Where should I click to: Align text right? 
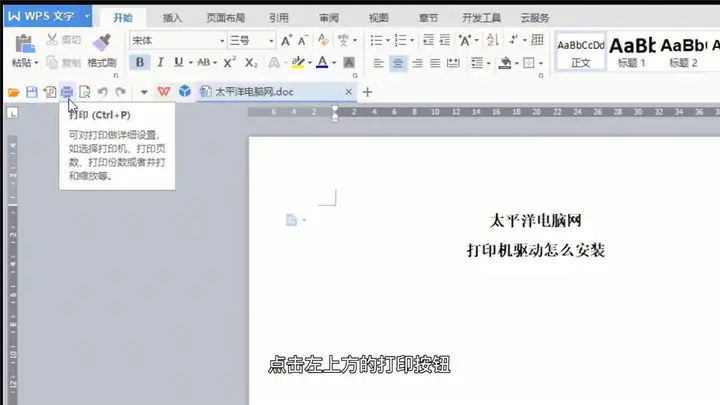417,63
